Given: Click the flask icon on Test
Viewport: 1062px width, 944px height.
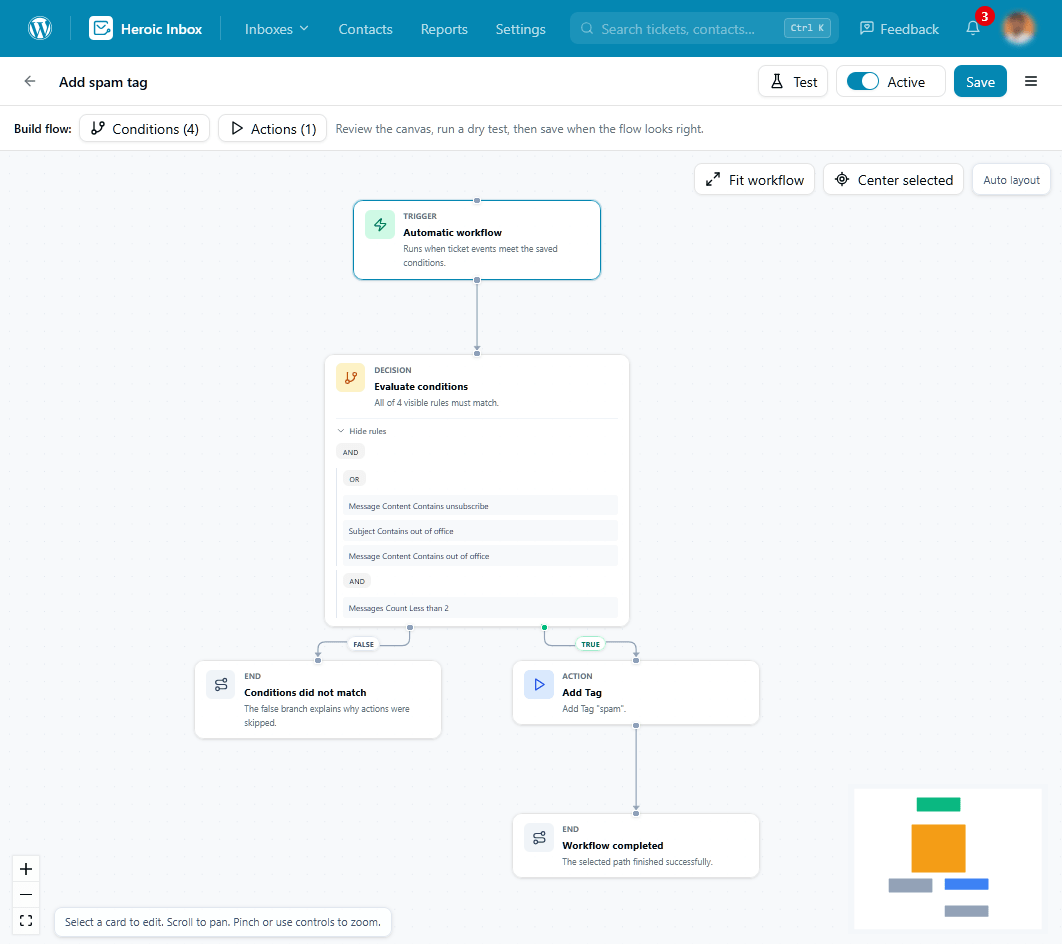Looking at the screenshot, I should [x=777, y=81].
